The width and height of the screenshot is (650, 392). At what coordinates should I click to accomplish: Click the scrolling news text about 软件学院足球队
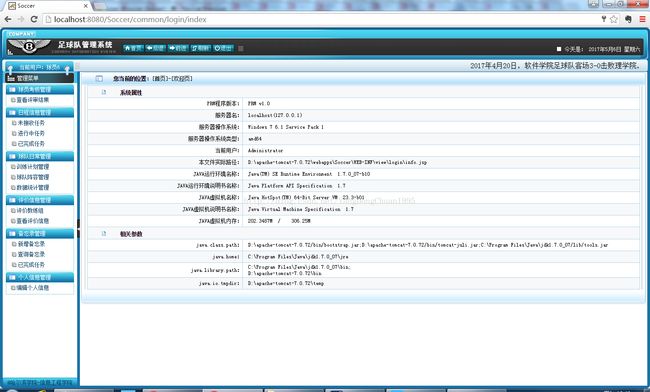(556, 65)
